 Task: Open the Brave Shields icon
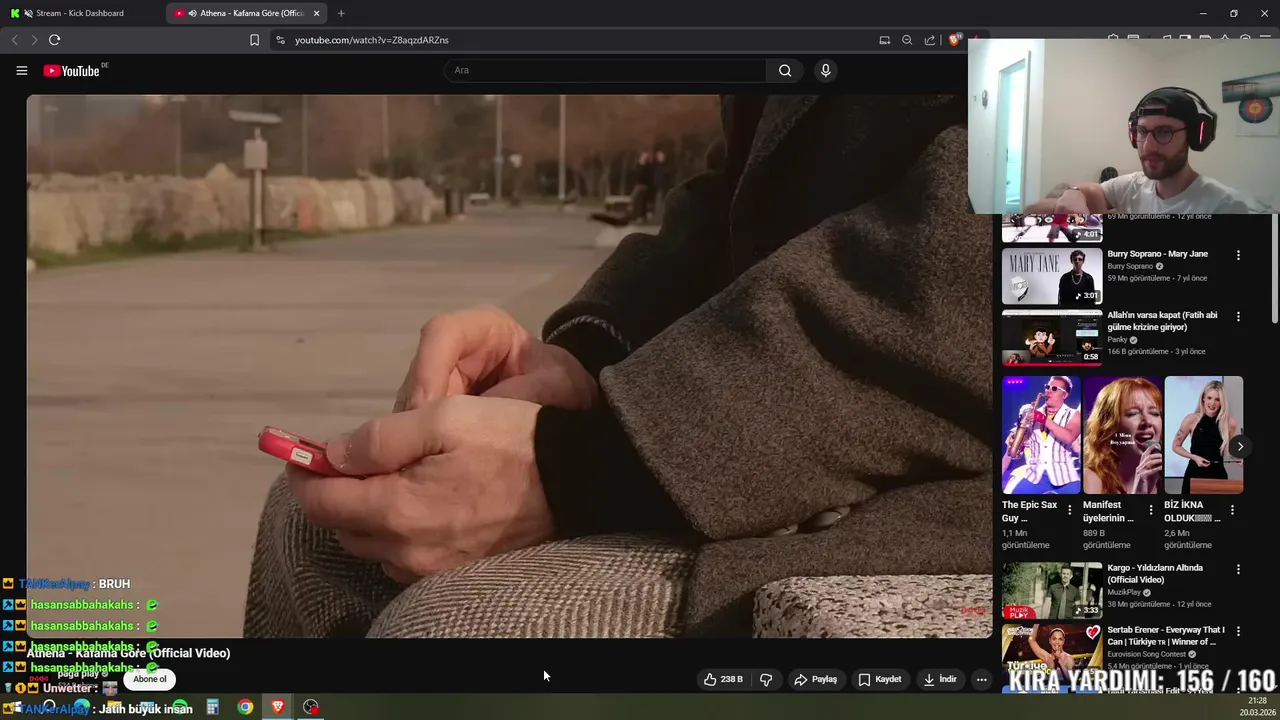[x=954, y=40]
